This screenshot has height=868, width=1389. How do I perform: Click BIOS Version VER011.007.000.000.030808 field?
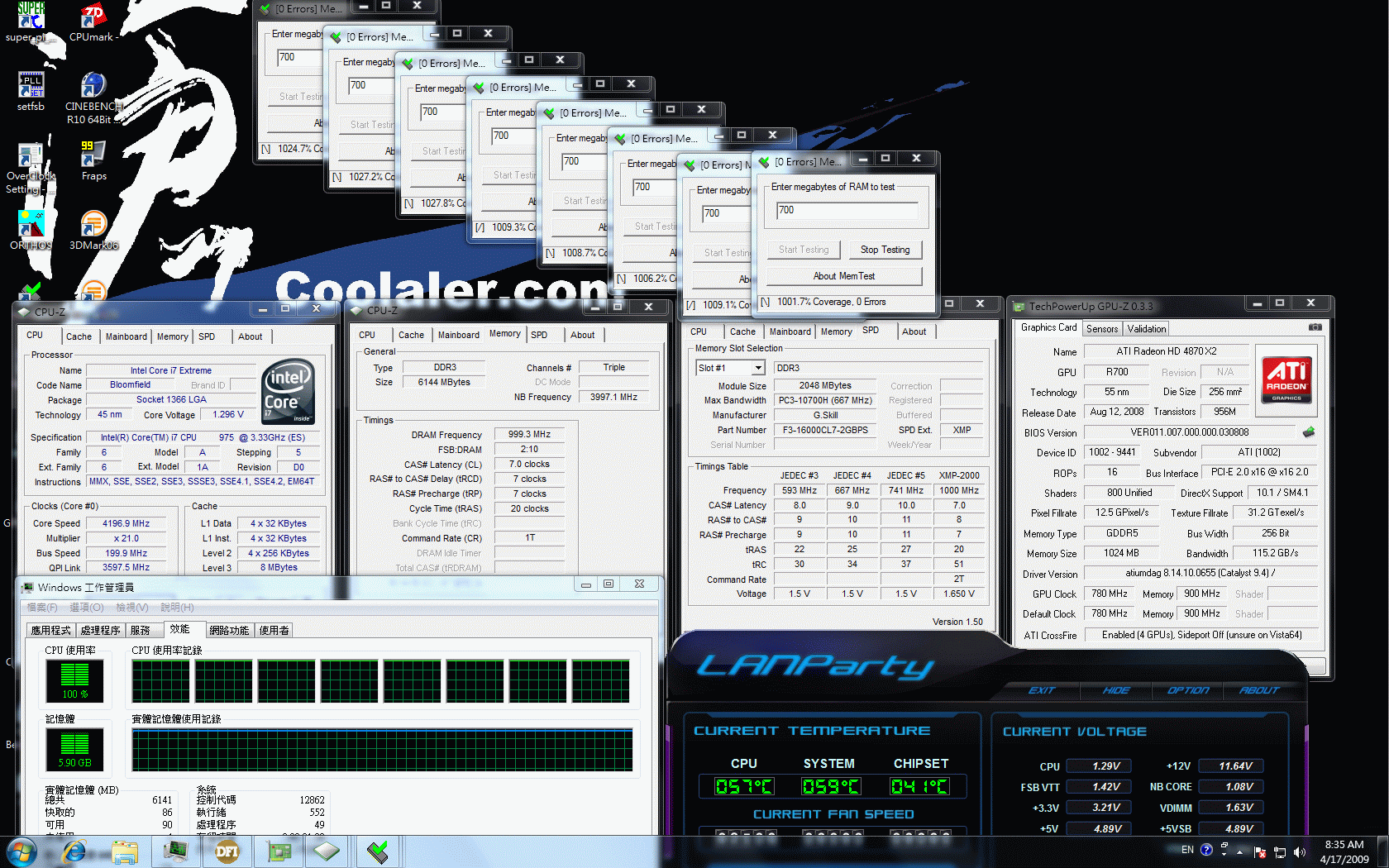(1189, 432)
